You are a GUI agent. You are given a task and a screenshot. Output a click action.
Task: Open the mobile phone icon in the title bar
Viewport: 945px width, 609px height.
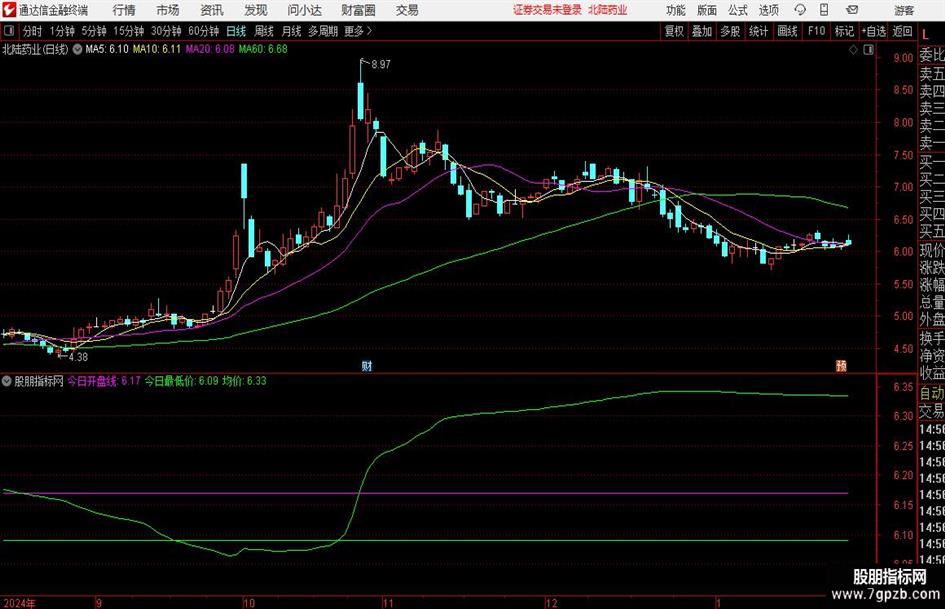pos(824,10)
